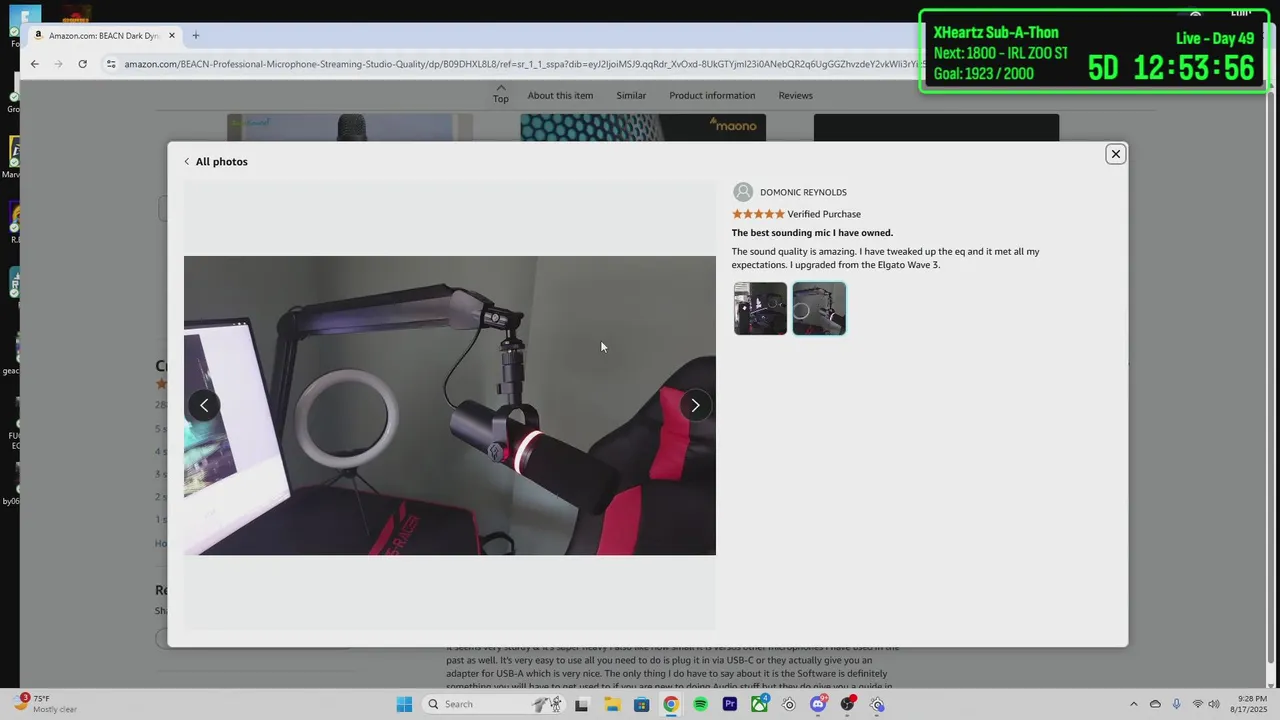Show the next review photo
Image resolution: width=1280 pixels, height=720 pixels.
click(695, 405)
